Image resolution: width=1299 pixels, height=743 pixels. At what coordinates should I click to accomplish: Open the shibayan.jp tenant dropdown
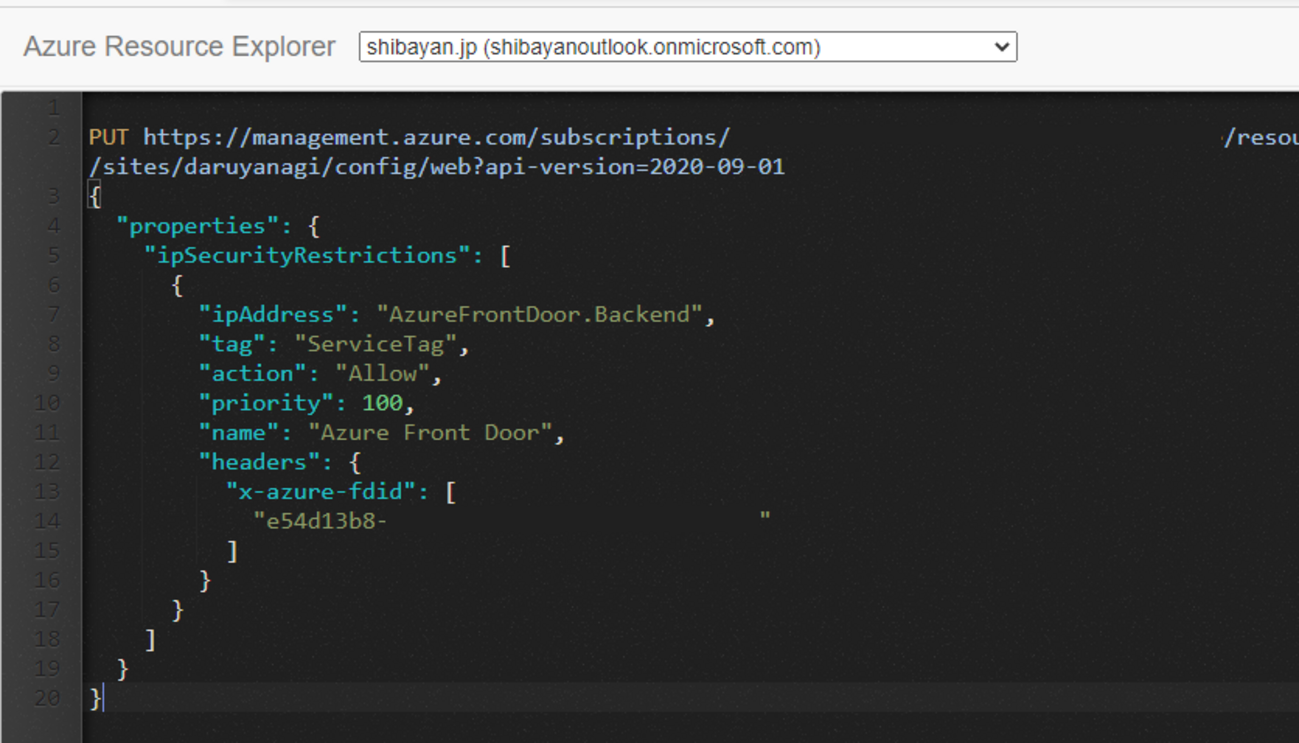click(686, 47)
